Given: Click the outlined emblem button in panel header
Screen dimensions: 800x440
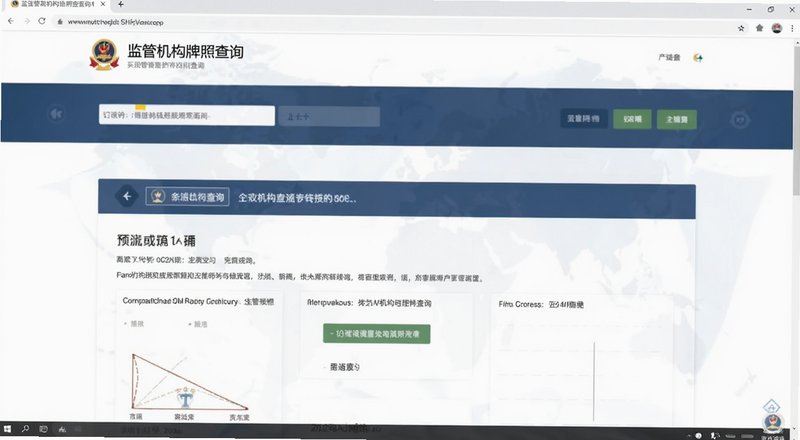Looking at the screenshot, I should point(187,197).
